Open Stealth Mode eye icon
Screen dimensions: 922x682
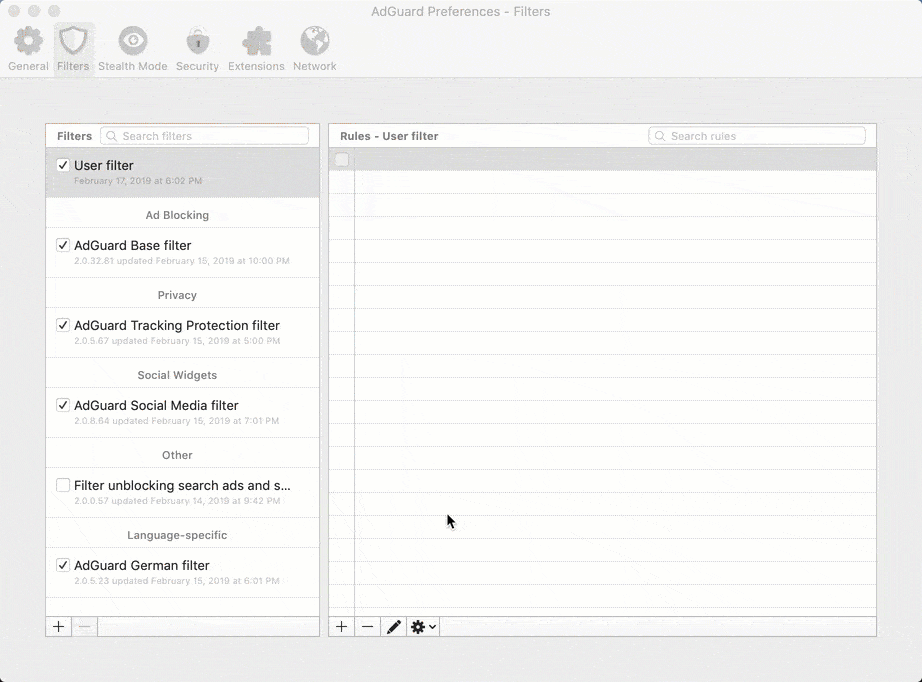[x=133, y=41]
